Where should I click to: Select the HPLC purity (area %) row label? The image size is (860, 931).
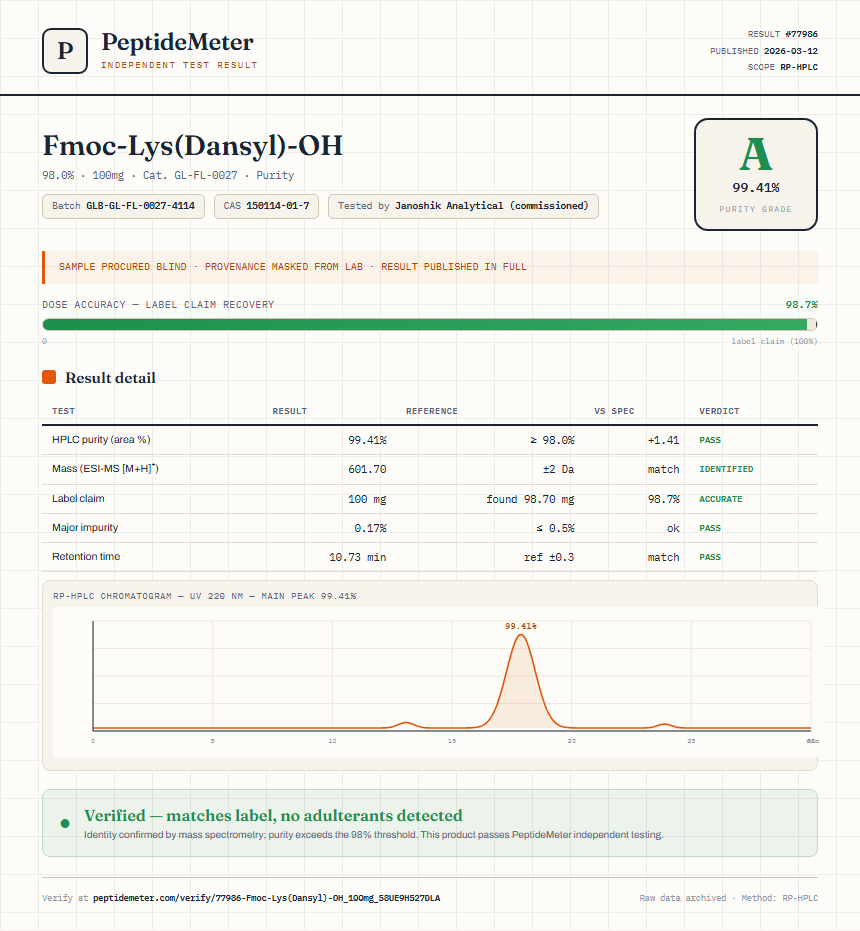[101, 439]
